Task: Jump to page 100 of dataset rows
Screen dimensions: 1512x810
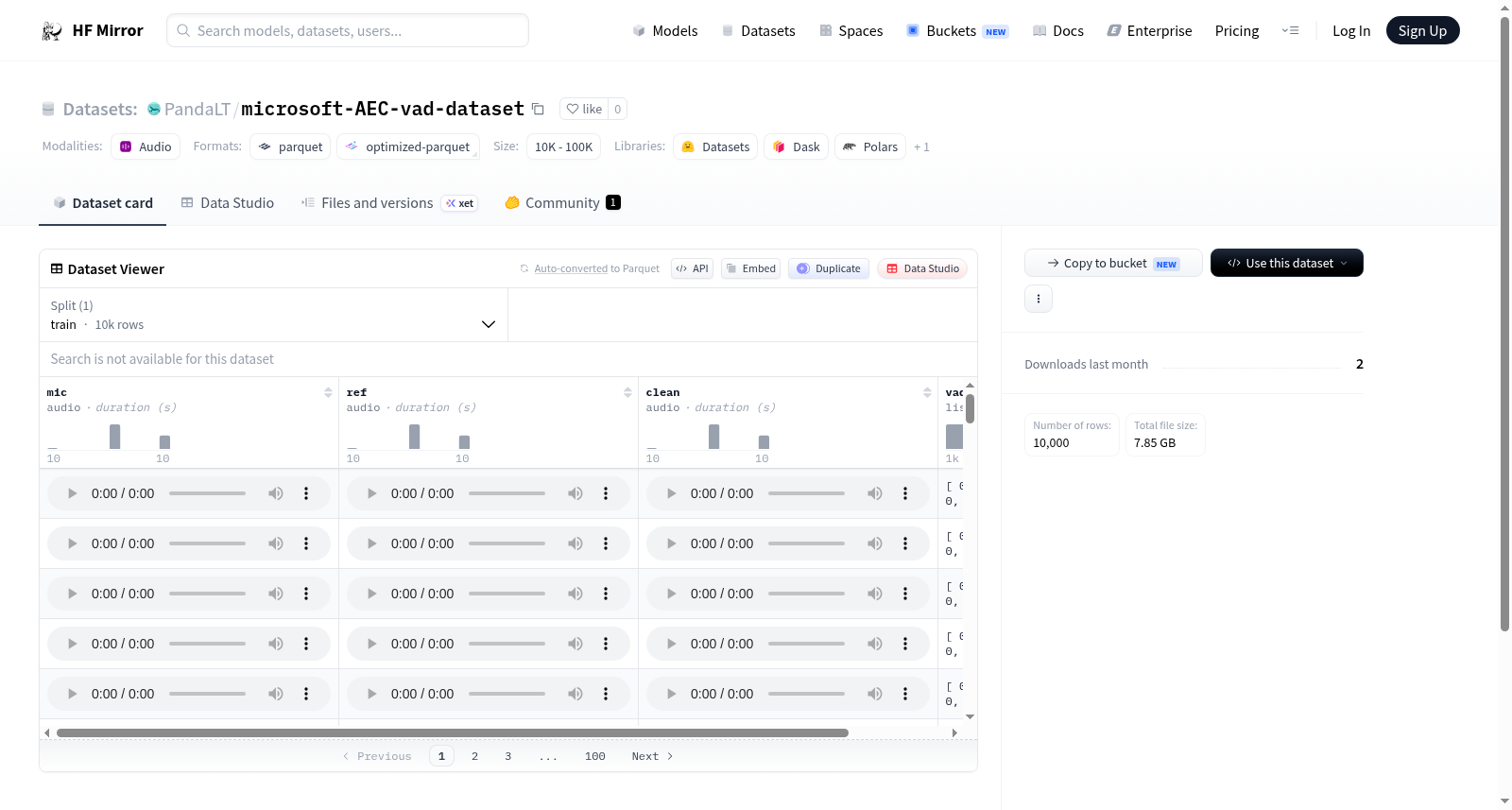Action: (x=595, y=756)
